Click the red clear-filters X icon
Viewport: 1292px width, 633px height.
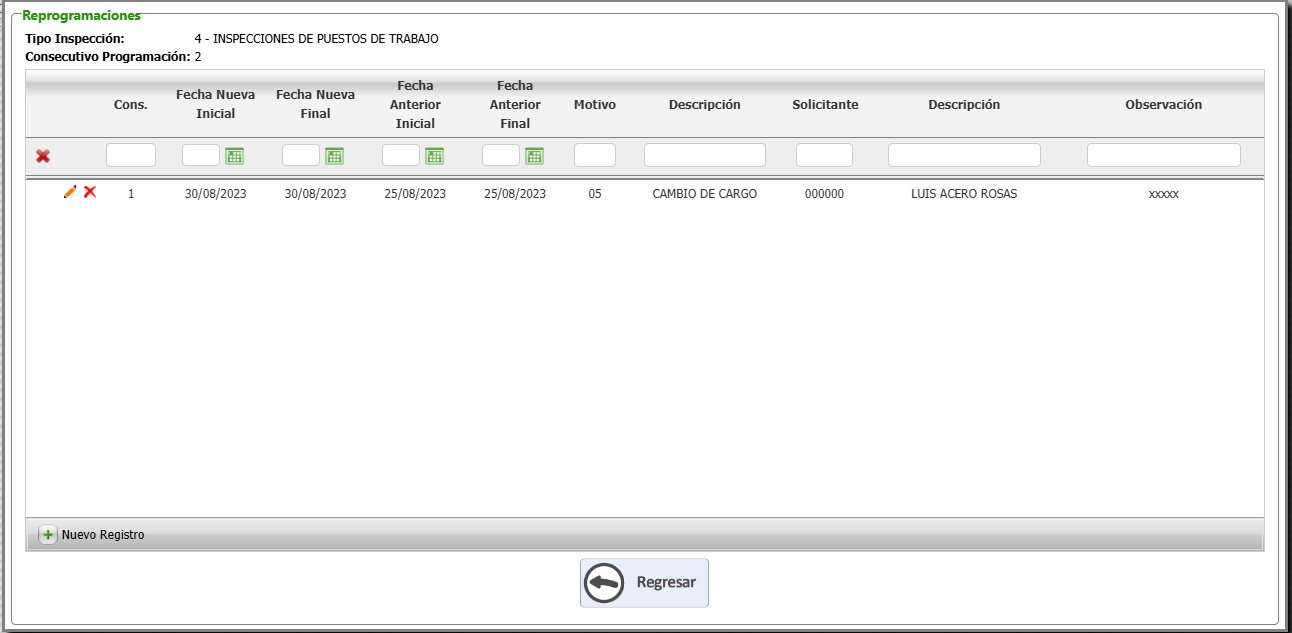tap(43, 156)
